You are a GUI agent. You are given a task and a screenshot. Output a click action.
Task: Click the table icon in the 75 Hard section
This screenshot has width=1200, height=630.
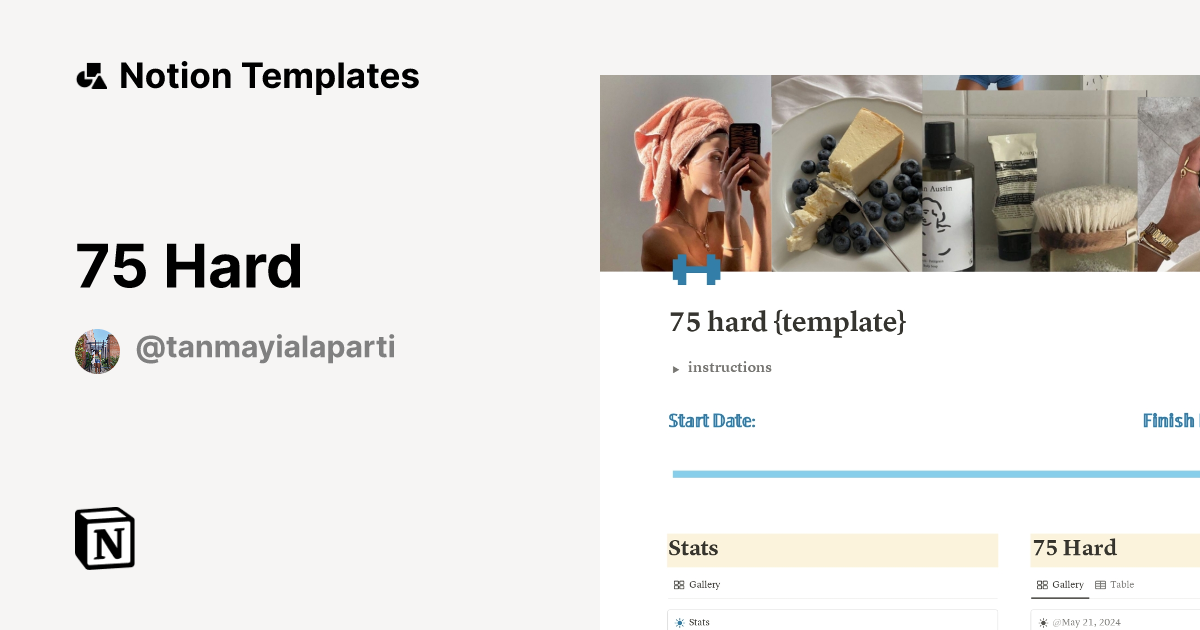coord(1100,585)
